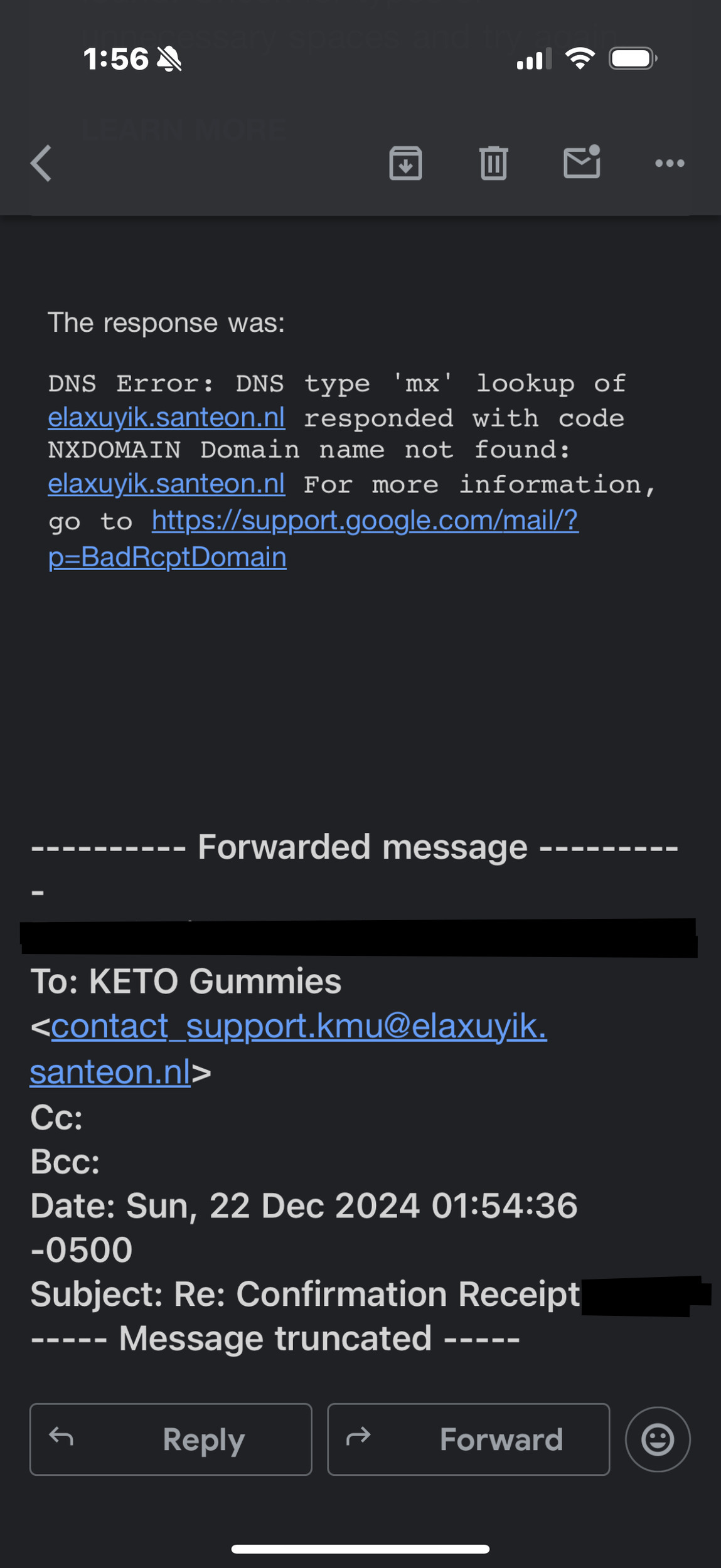
Task: Tap the Forward button
Action: [468, 1439]
